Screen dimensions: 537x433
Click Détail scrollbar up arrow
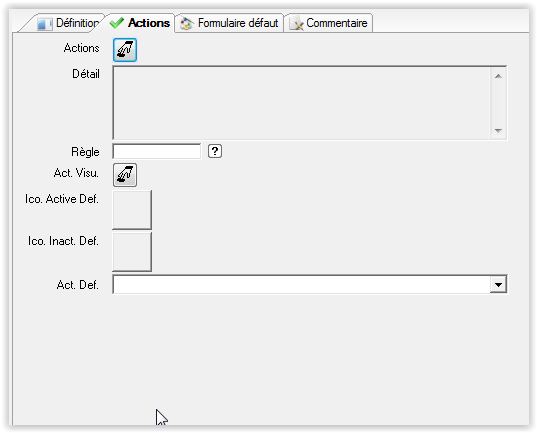[498, 76]
